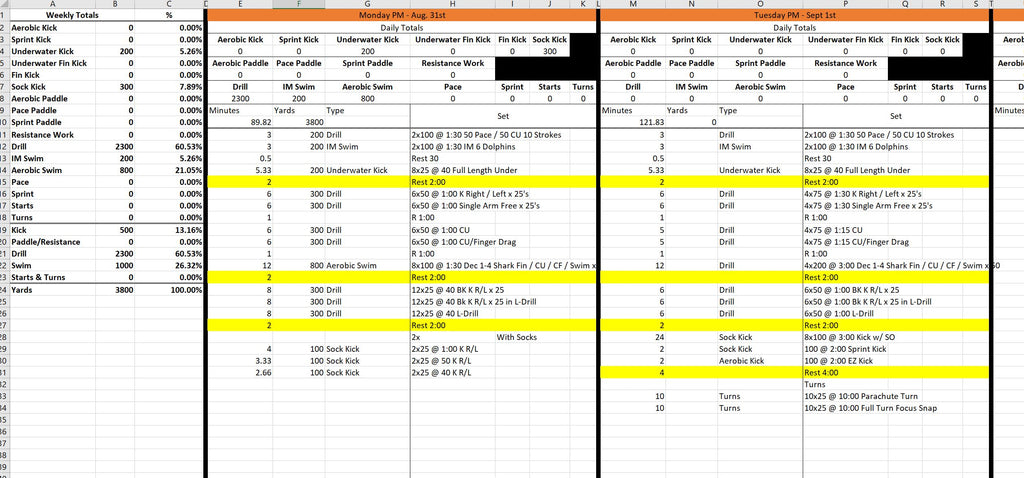
Task: Select the Starts & Turns label cell
Action: pos(40,277)
